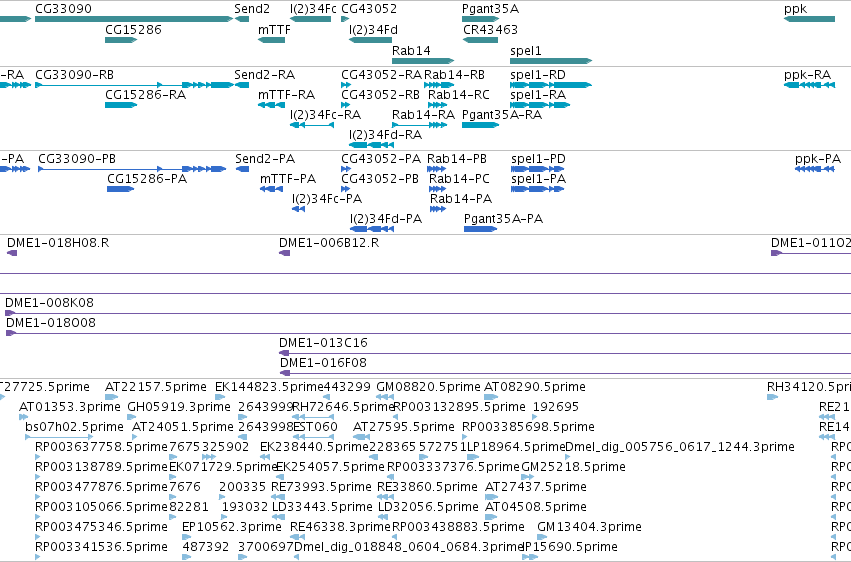The height and width of the screenshot is (562, 851).
Task: Select the DME1-013C16 clone label
Action: (x=323, y=342)
